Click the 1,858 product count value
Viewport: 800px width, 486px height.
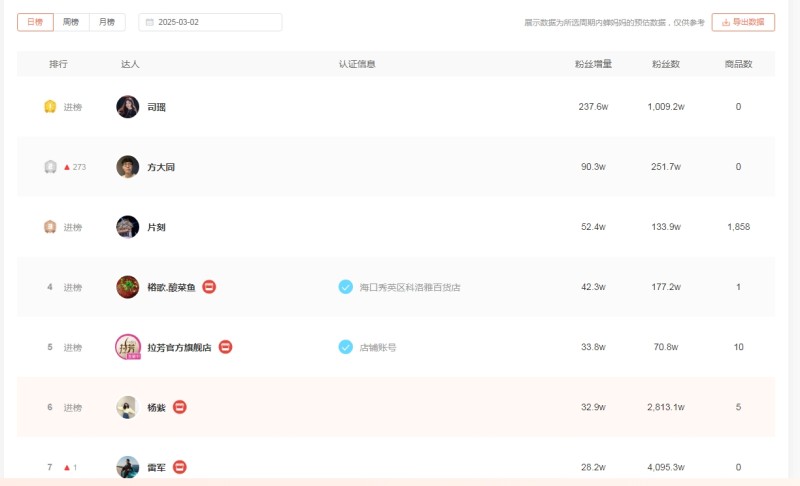click(739, 227)
